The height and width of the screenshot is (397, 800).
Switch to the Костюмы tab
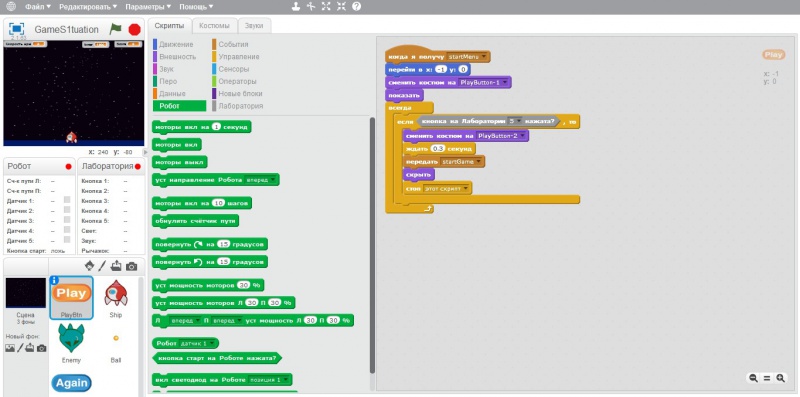point(214,26)
